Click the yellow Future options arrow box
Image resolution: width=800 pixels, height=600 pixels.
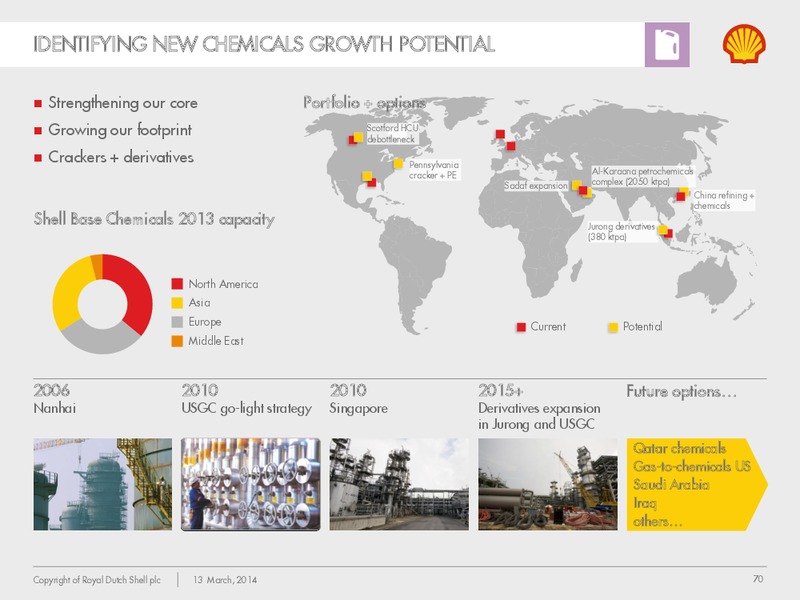(x=696, y=484)
